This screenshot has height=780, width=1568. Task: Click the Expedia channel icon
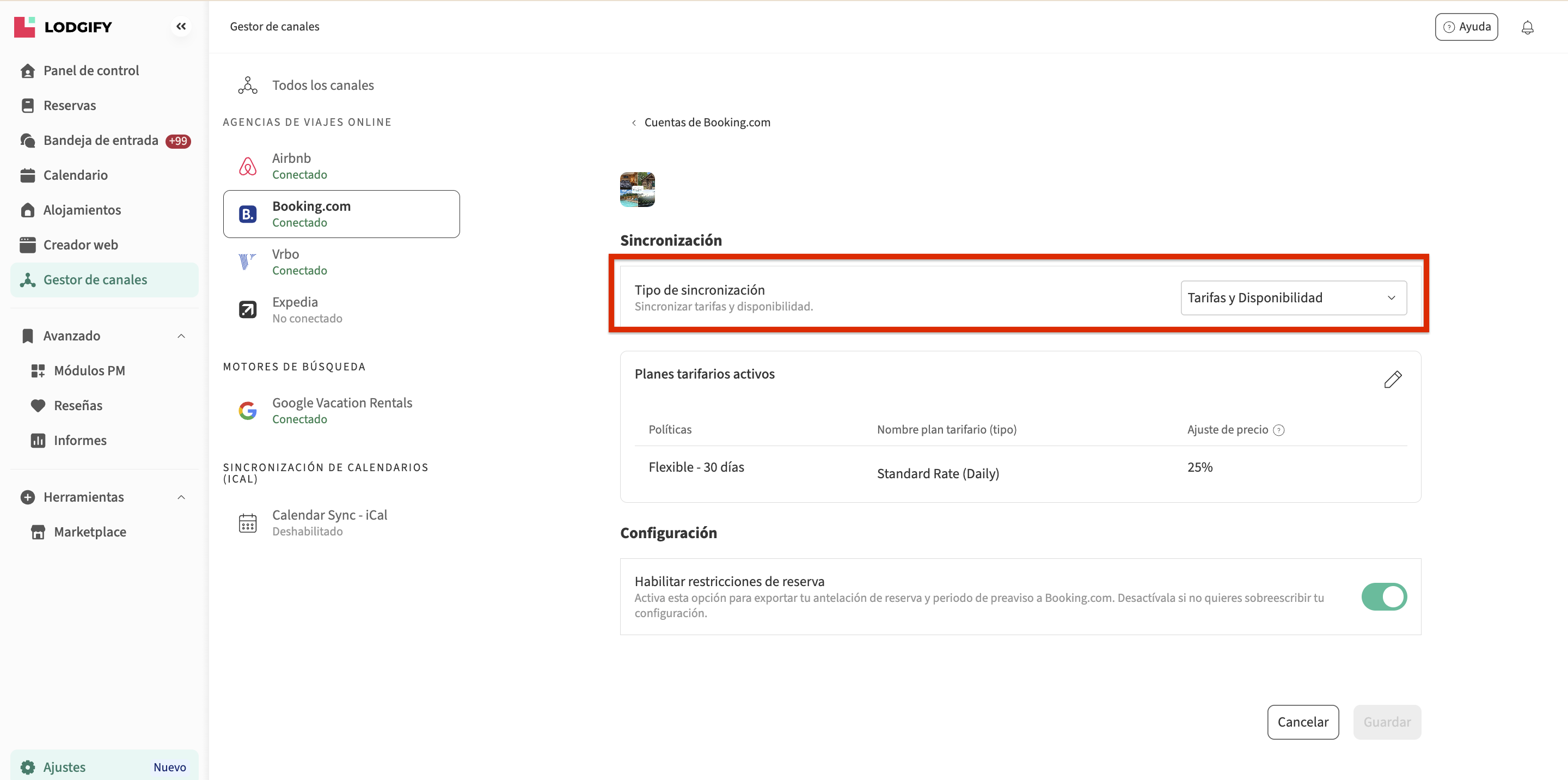(x=248, y=310)
